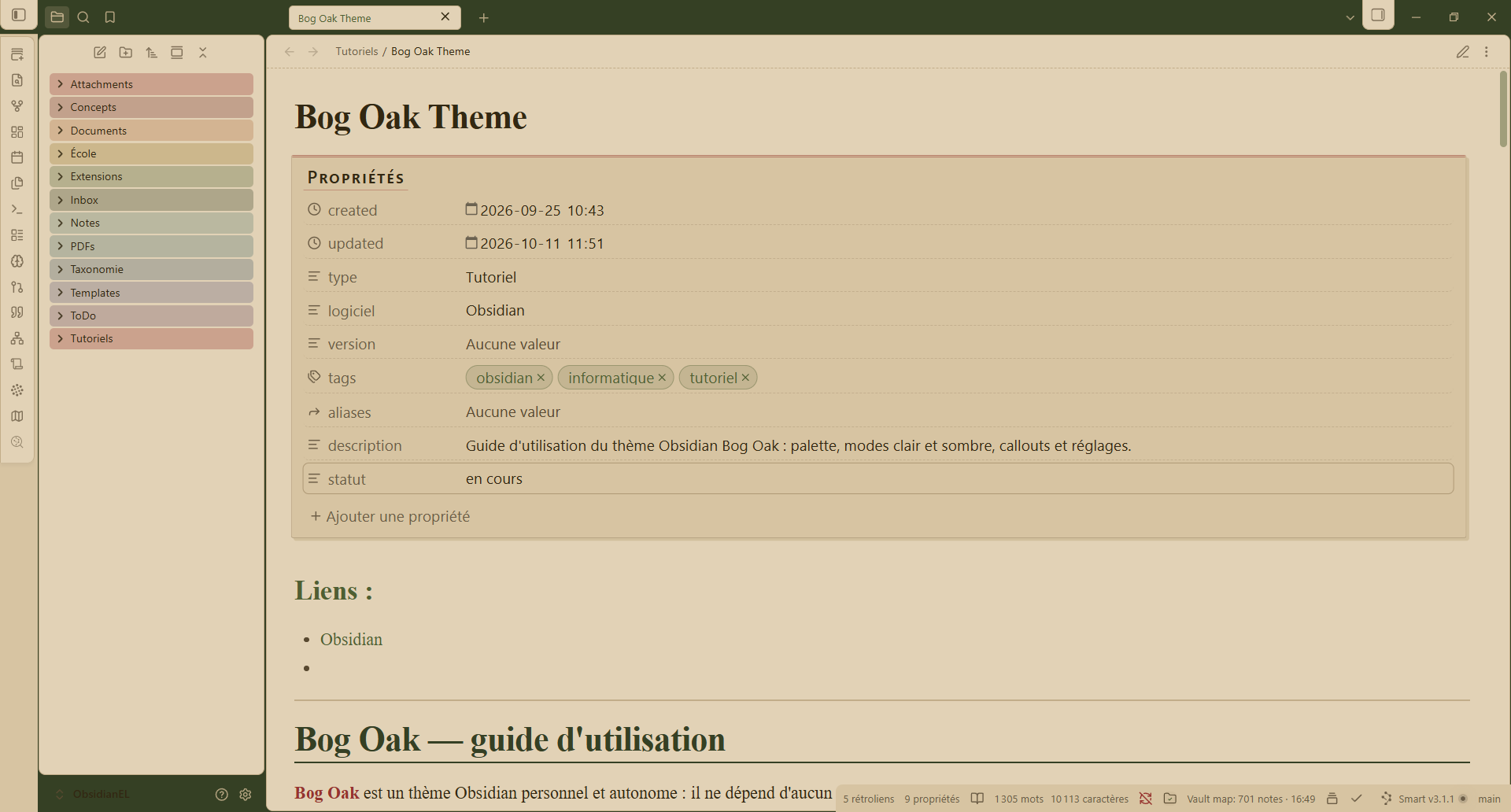1511x812 pixels.
Task: Create a new folder in file explorer
Action: coord(126,53)
